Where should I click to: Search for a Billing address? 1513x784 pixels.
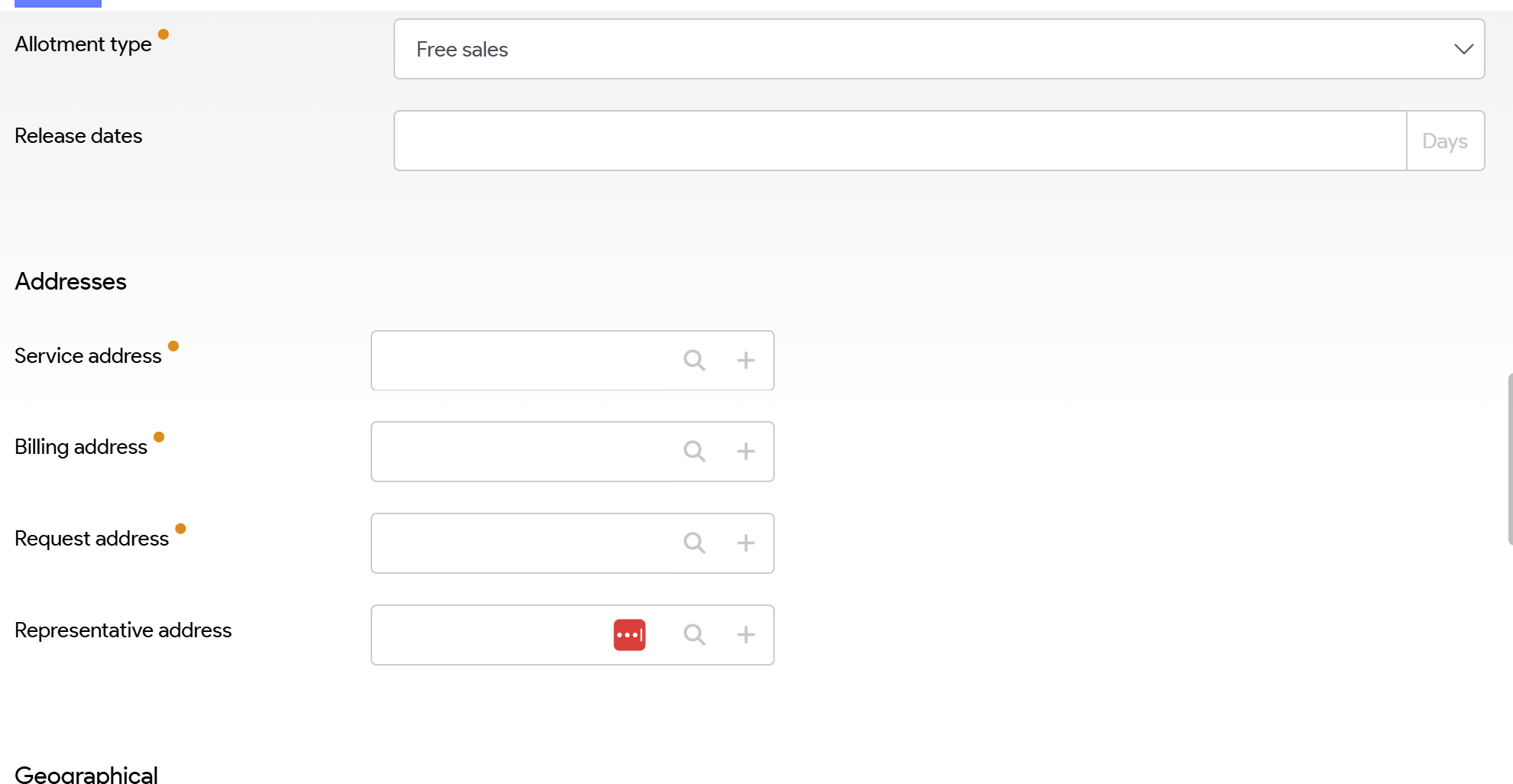click(694, 451)
